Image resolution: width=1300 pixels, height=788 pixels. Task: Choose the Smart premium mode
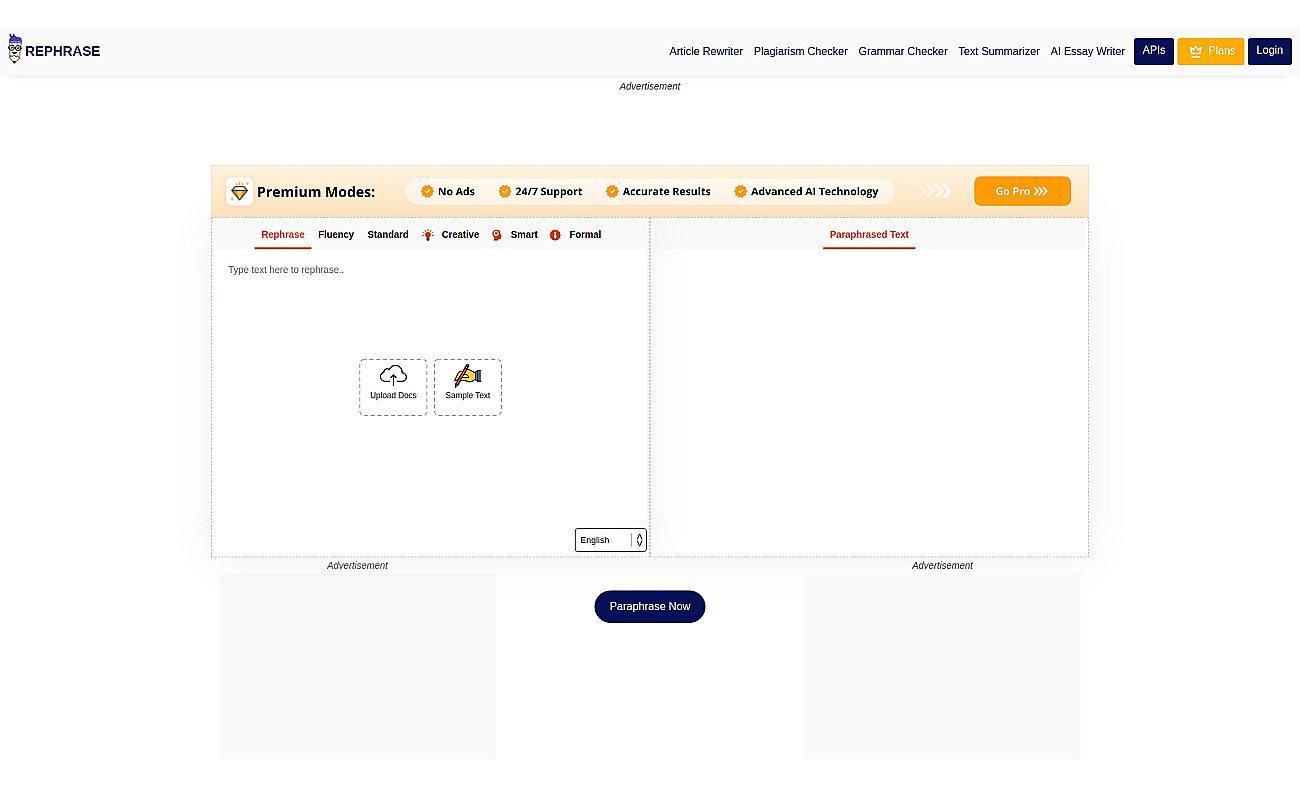[524, 235]
